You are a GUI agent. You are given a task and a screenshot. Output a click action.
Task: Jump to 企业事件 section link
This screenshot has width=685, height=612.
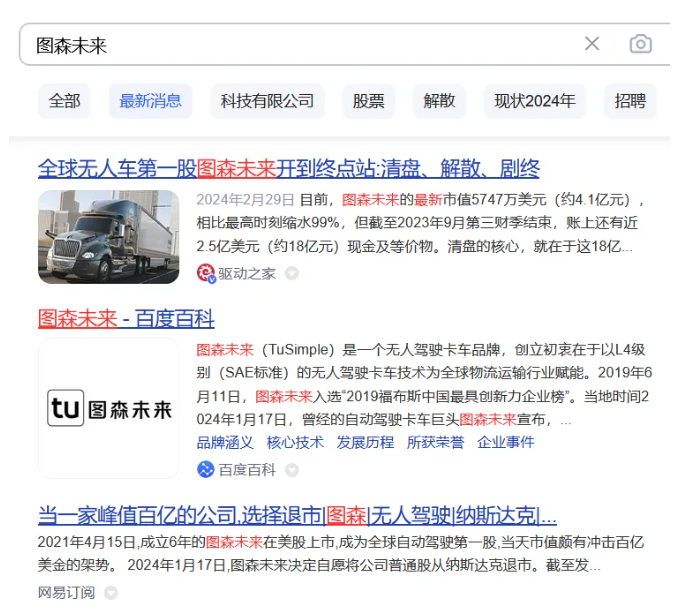click(x=505, y=442)
